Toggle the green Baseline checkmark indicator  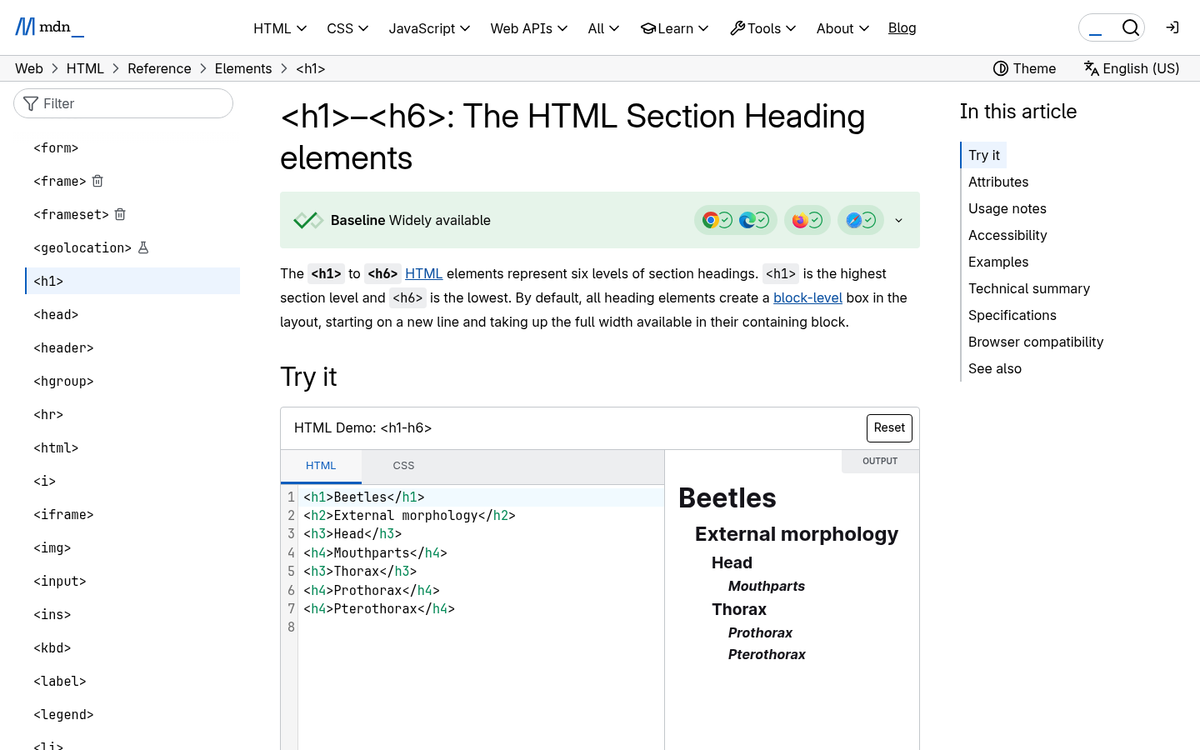pos(307,219)
